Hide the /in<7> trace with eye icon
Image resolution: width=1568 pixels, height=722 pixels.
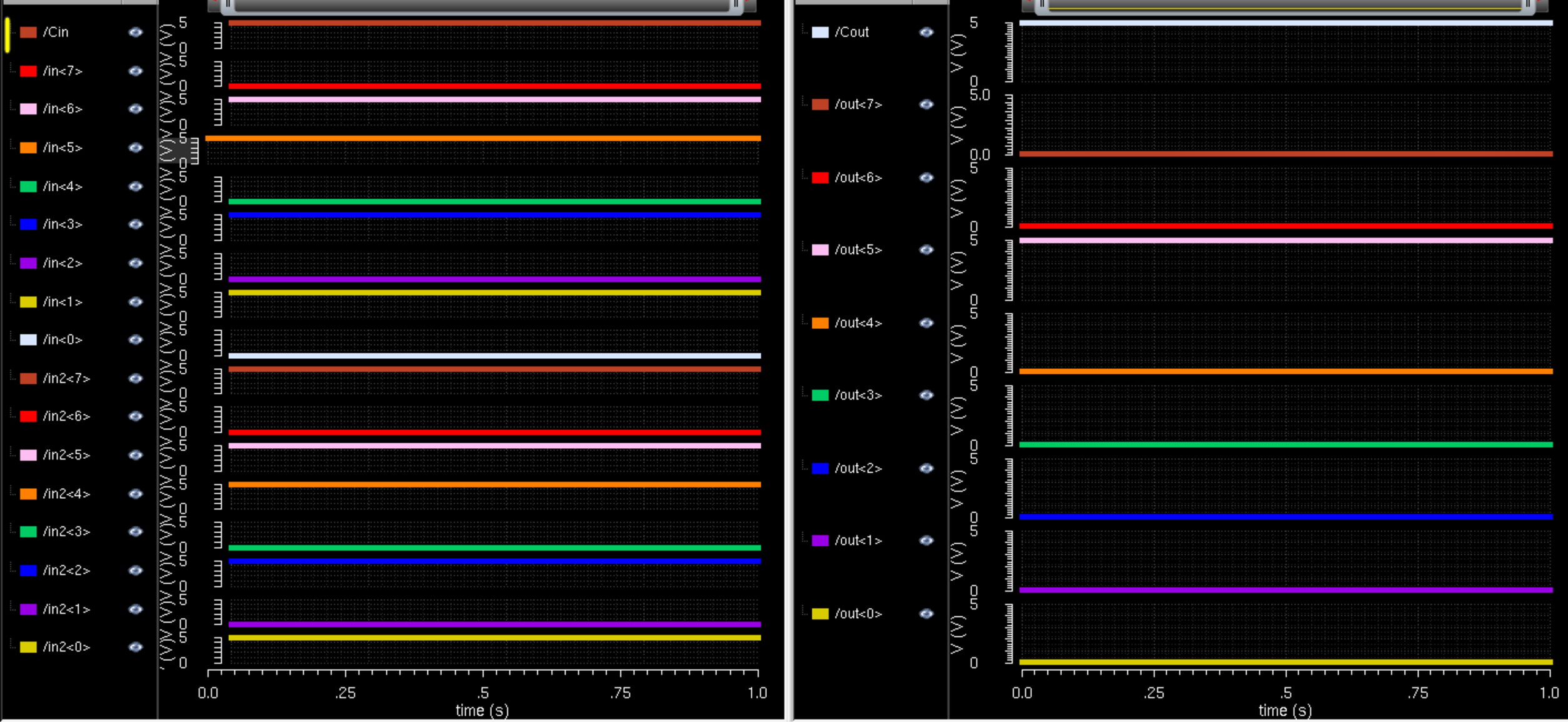point(135,71)
